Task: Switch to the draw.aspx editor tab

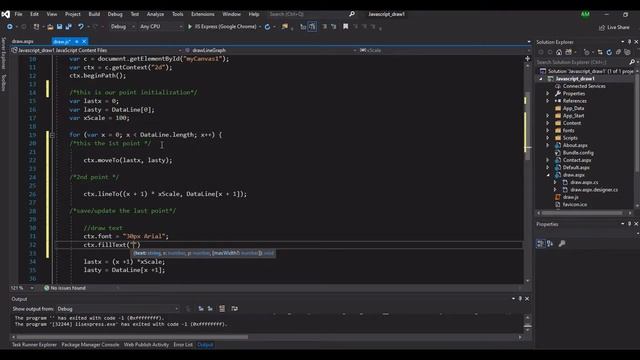Action: tap(22, 42)
